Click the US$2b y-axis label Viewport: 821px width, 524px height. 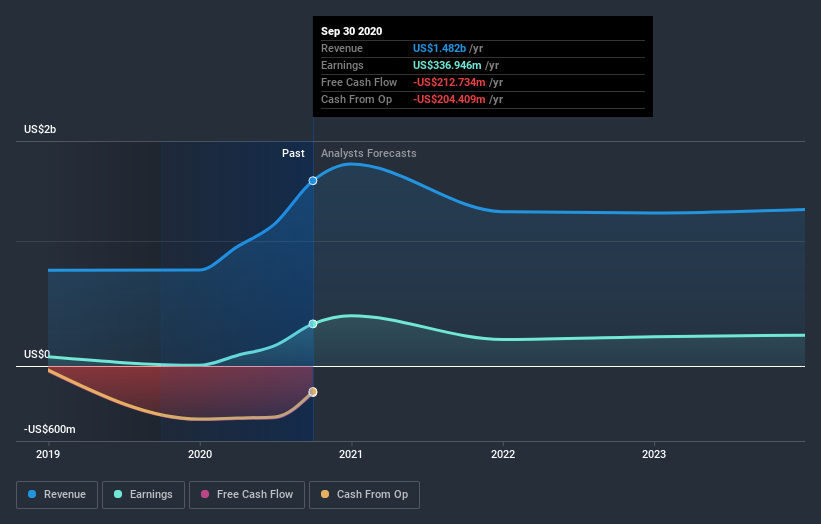click(x=40, y=129)
